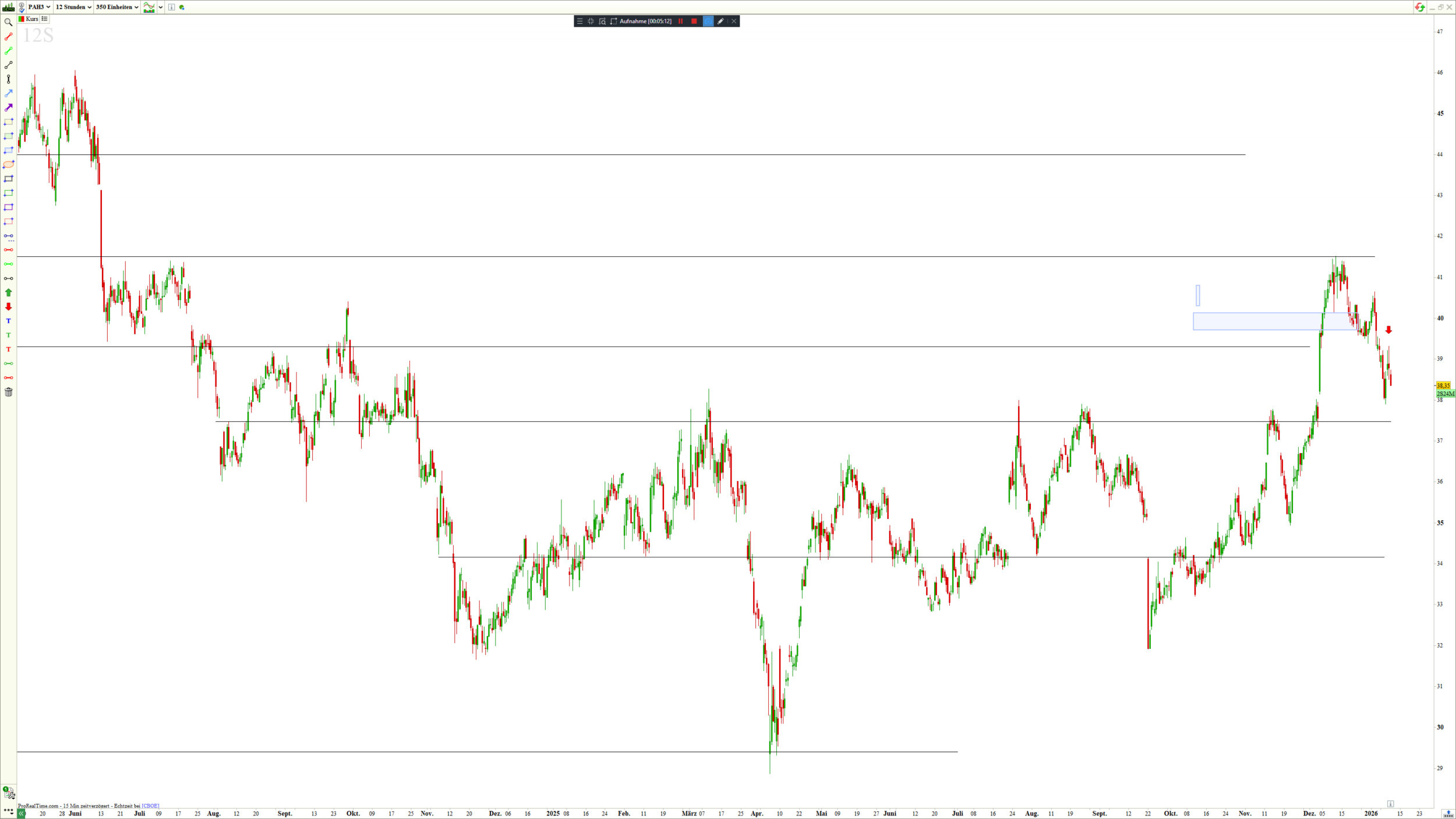Open the indicators chart icon
Screen dimensions: 1456x819
[149, 7]
